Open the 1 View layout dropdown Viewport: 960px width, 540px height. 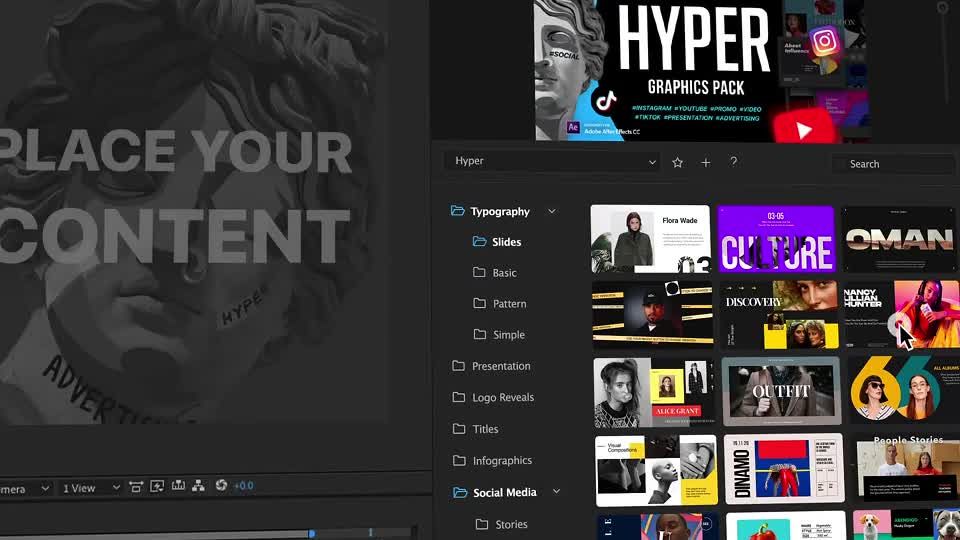(x=91, y=488)
